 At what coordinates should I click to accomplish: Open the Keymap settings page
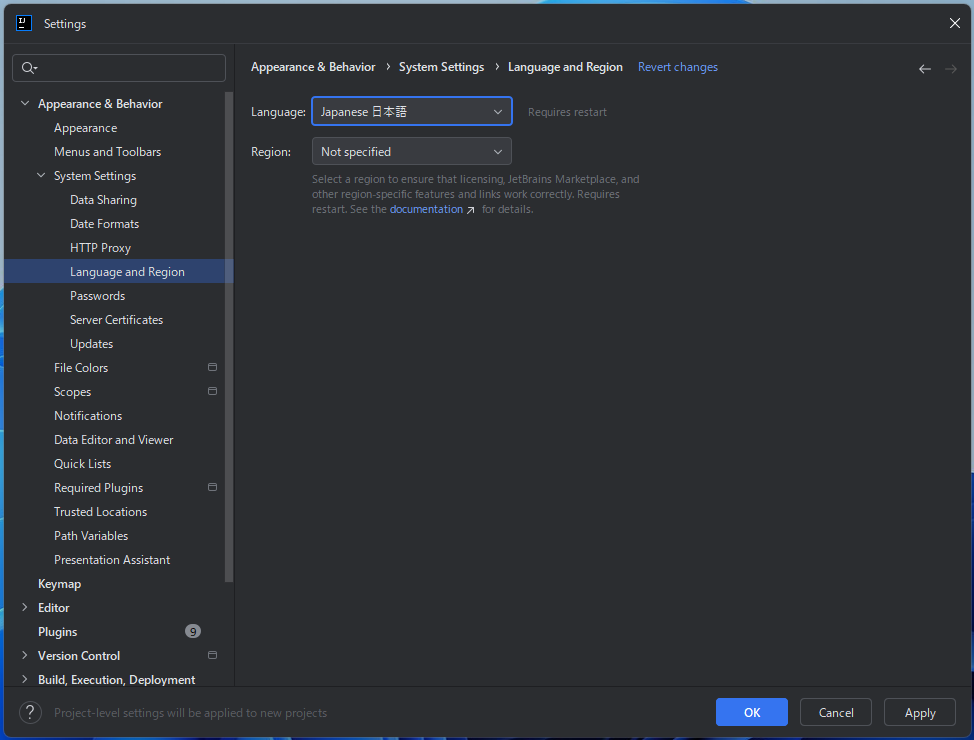click(59, 584)
